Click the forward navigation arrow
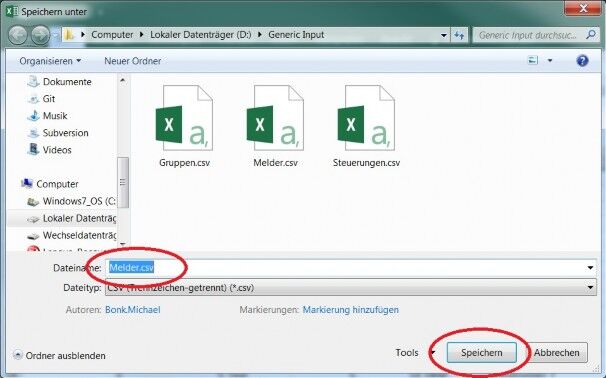This screenshot has height=378, width=606. (x=40, y=35)
